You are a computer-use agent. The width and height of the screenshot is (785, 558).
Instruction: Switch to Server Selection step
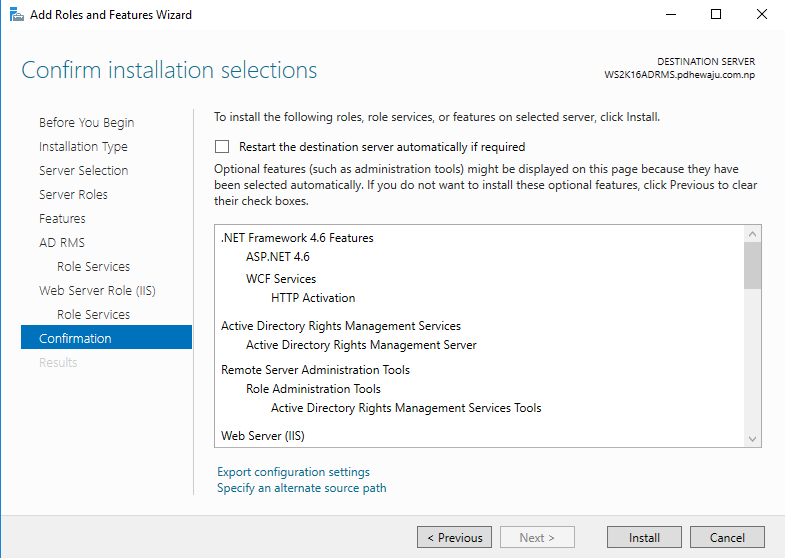(84, 171)
